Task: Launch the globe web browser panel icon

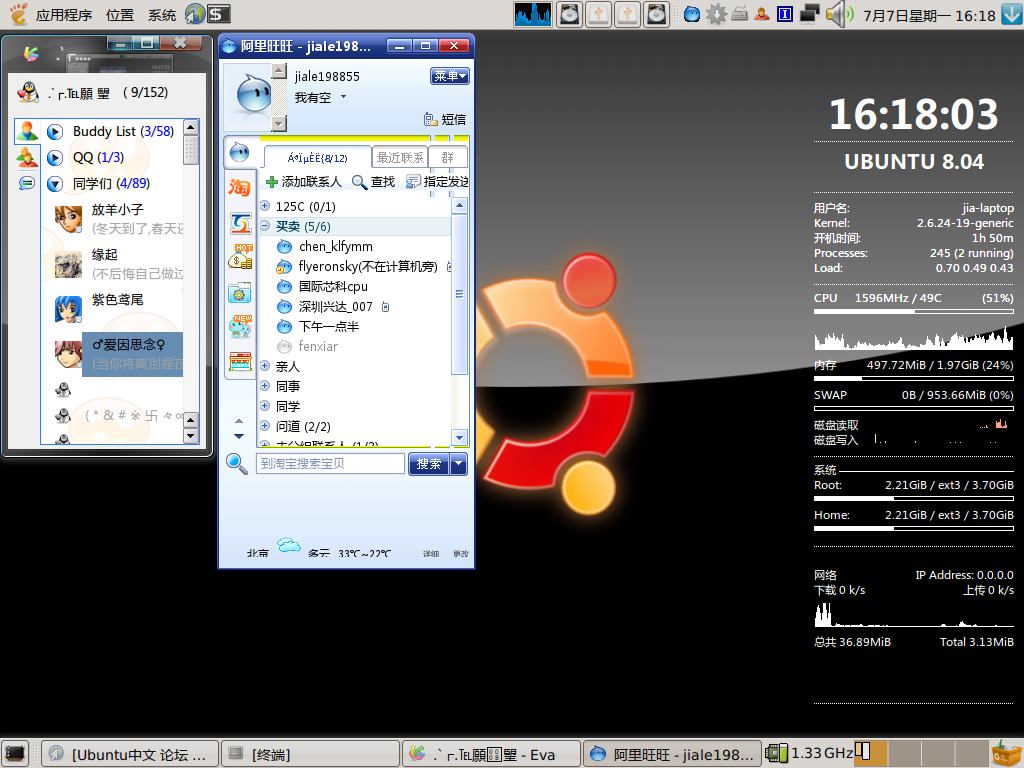Action: pos(195,14)
